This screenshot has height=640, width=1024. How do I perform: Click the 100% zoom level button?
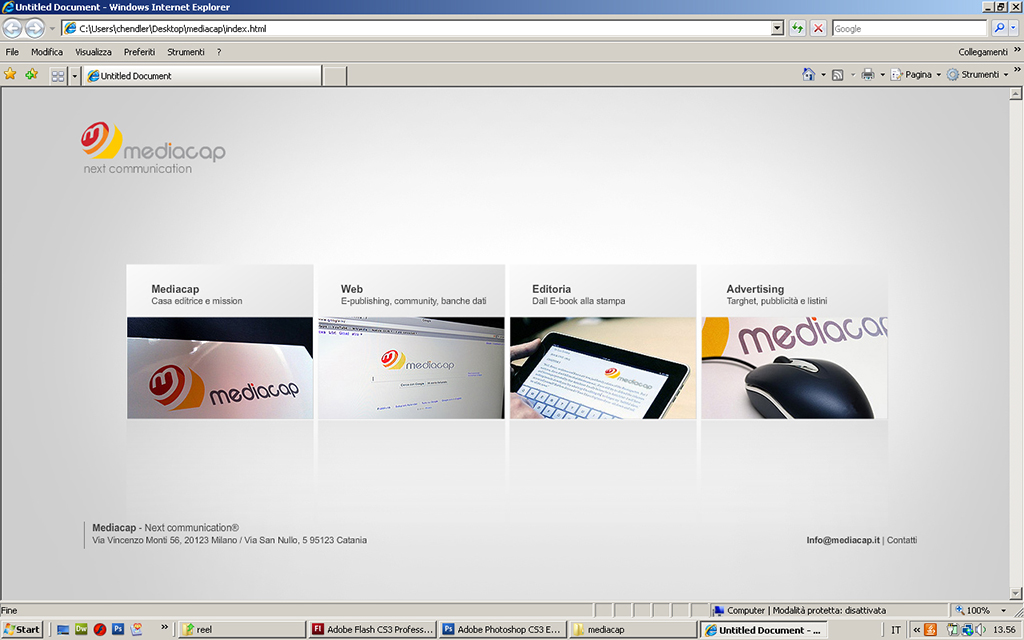tap(973, 611)
